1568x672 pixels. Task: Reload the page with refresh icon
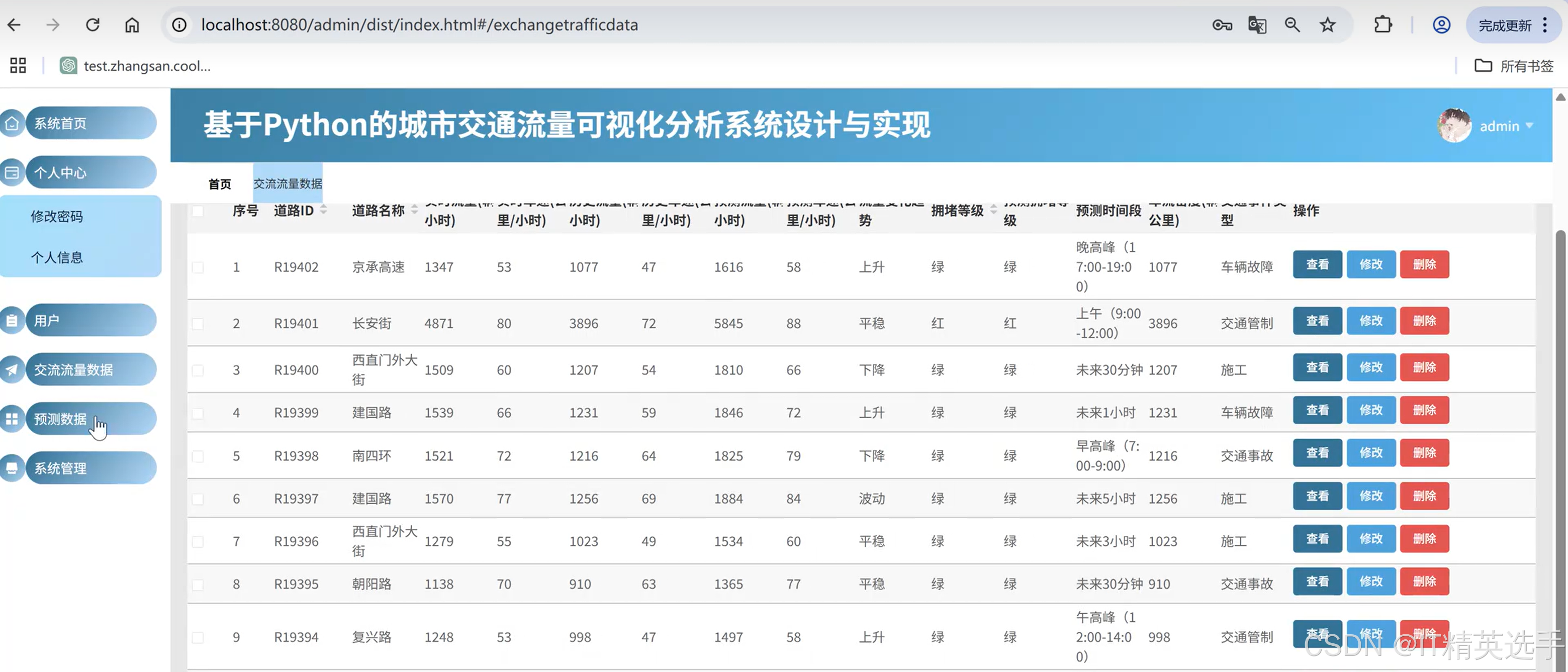pyautogui.click(x=93, y=25)
